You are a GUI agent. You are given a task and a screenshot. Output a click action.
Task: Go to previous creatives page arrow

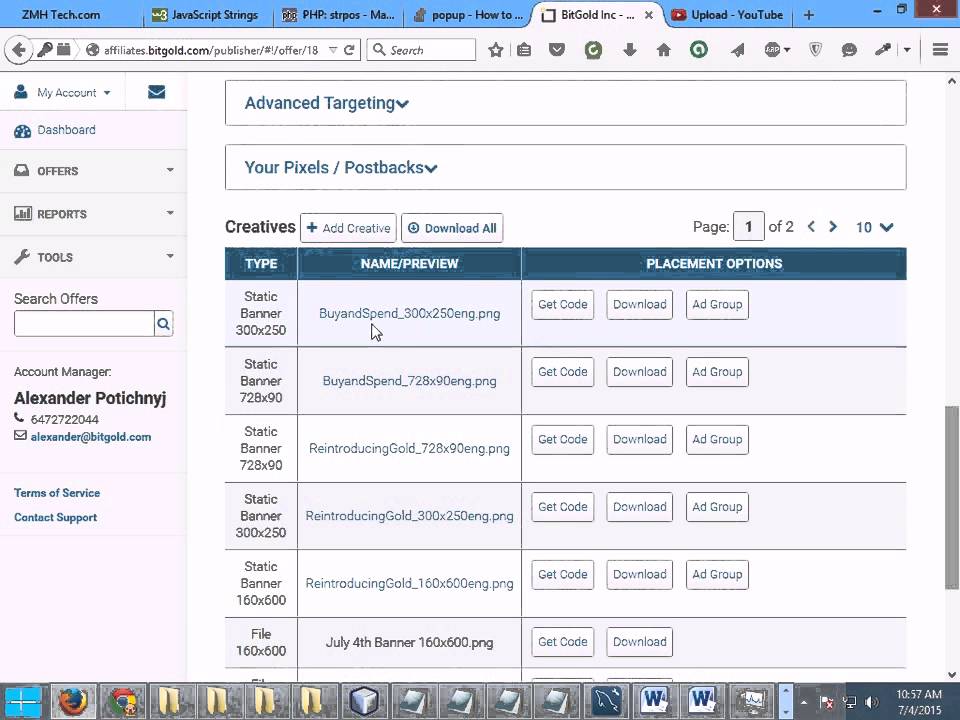[x=811, y=227]
